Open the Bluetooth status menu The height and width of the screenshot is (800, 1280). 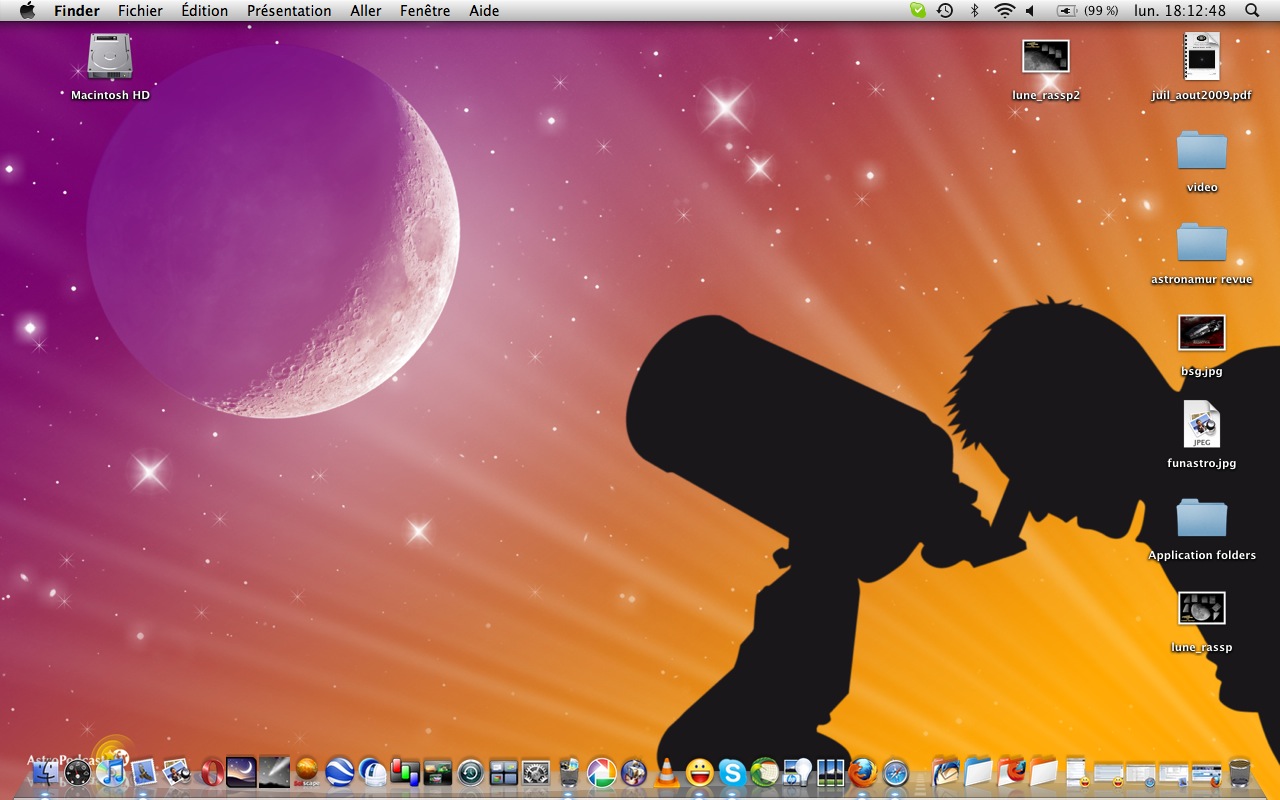tap(975, 11)
